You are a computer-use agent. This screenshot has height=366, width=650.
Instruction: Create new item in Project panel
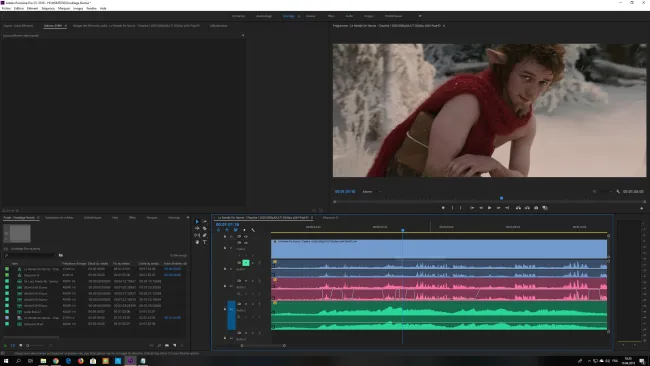(x=175, y=345)
